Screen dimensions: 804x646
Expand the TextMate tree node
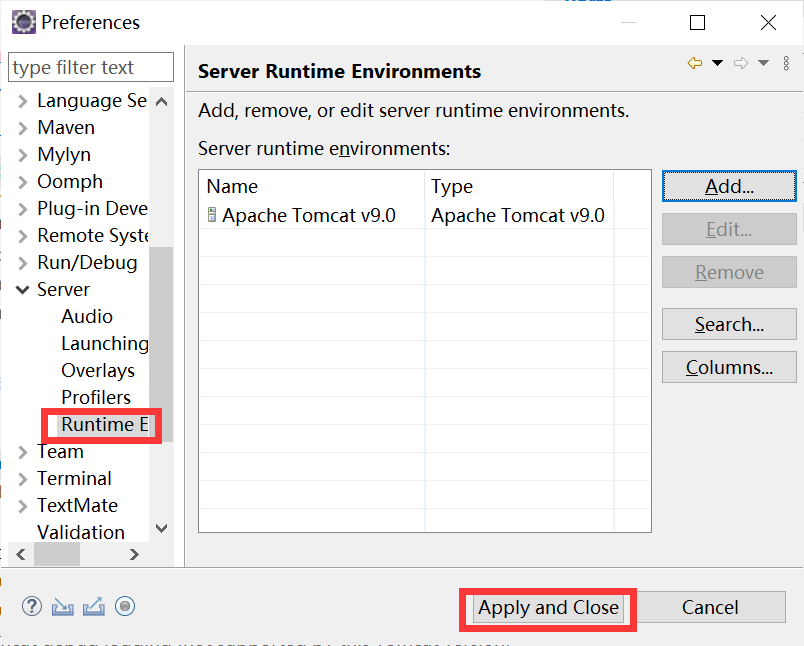22,506
